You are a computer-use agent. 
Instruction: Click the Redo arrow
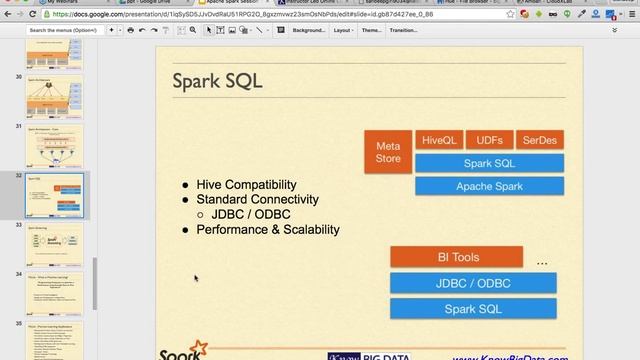(x=154, y=30)
